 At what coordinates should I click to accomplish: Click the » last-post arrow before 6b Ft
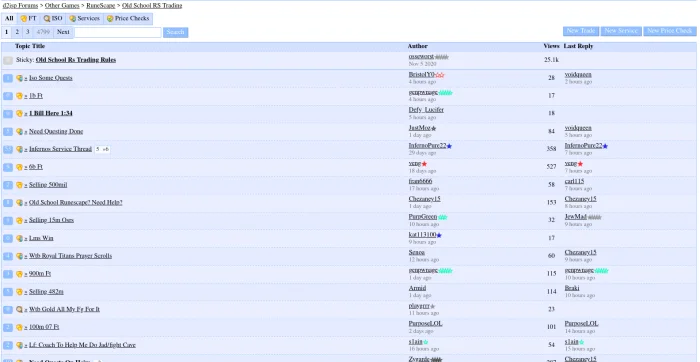(26, 167)
